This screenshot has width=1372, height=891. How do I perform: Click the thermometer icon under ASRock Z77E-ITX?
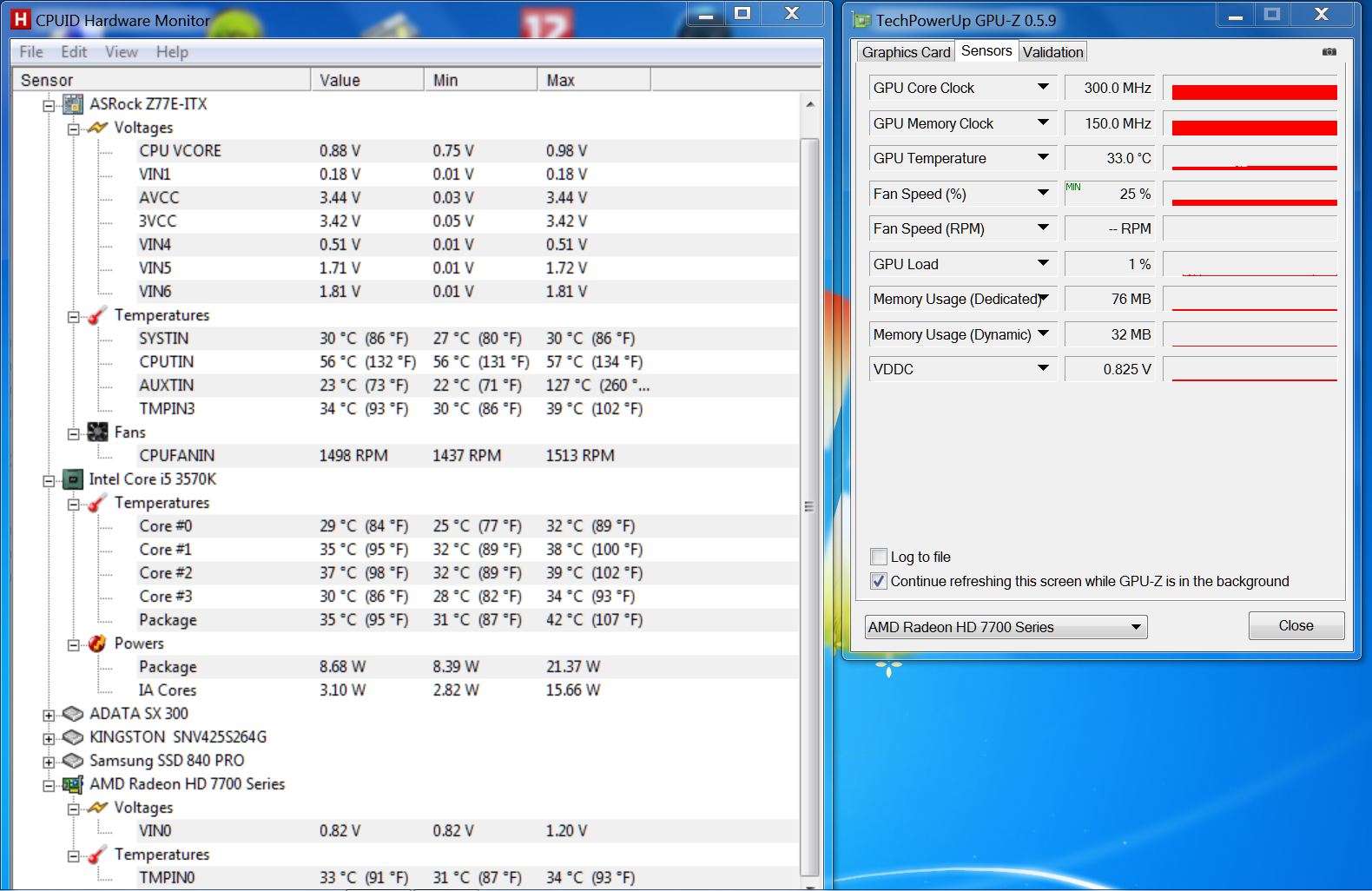[x=98, y=315]
